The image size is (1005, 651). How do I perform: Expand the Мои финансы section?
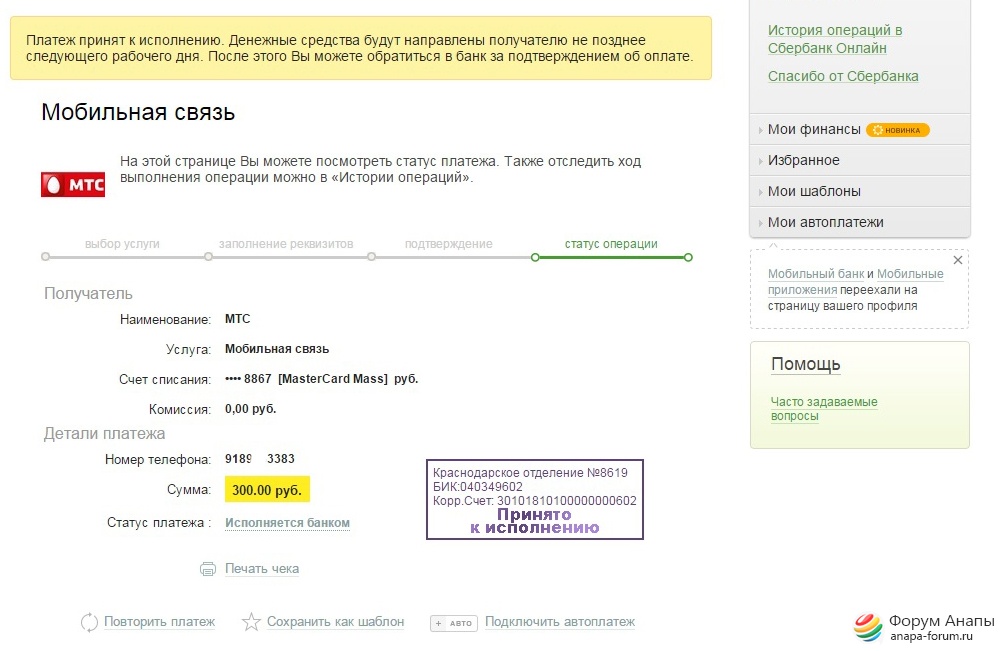[x=813, y=129]
